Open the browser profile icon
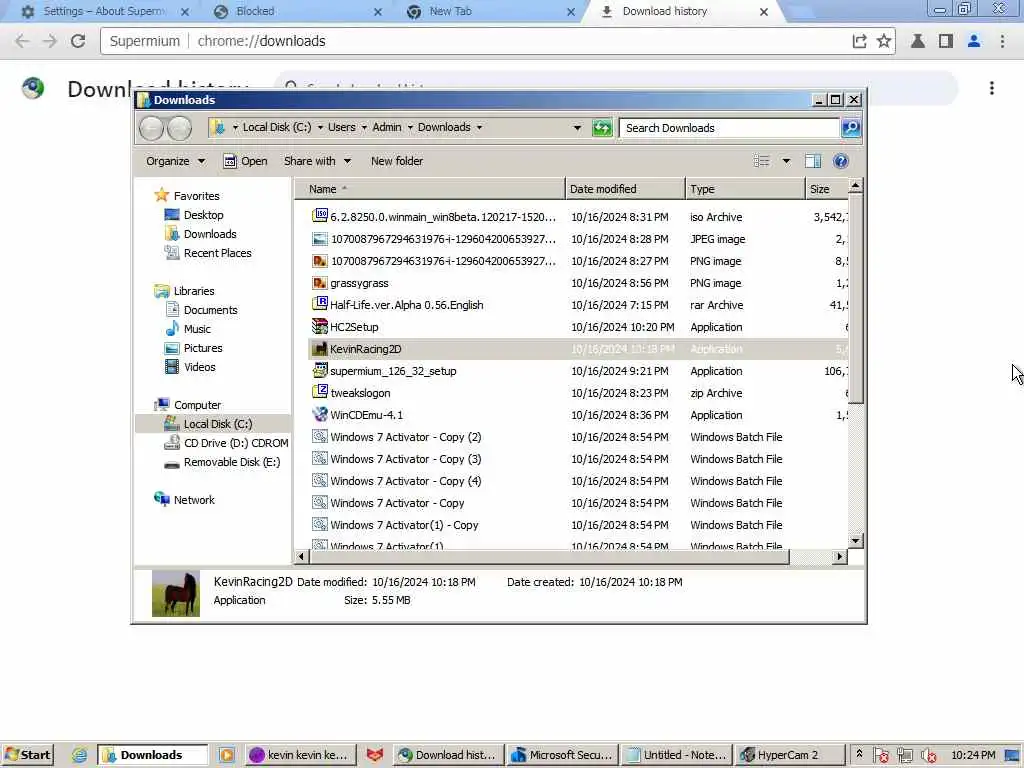The height and width of the screenshot is (768, 1024). pos(974,41)
